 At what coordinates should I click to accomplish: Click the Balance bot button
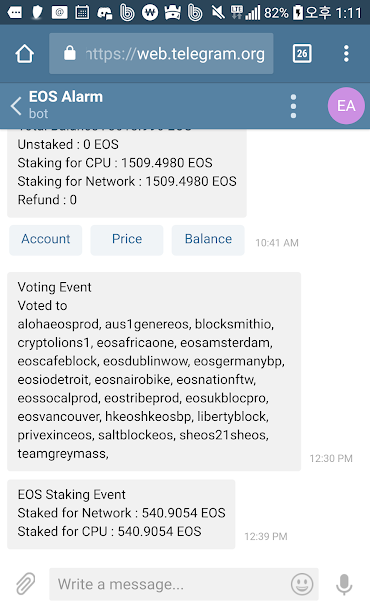point(208,240)
